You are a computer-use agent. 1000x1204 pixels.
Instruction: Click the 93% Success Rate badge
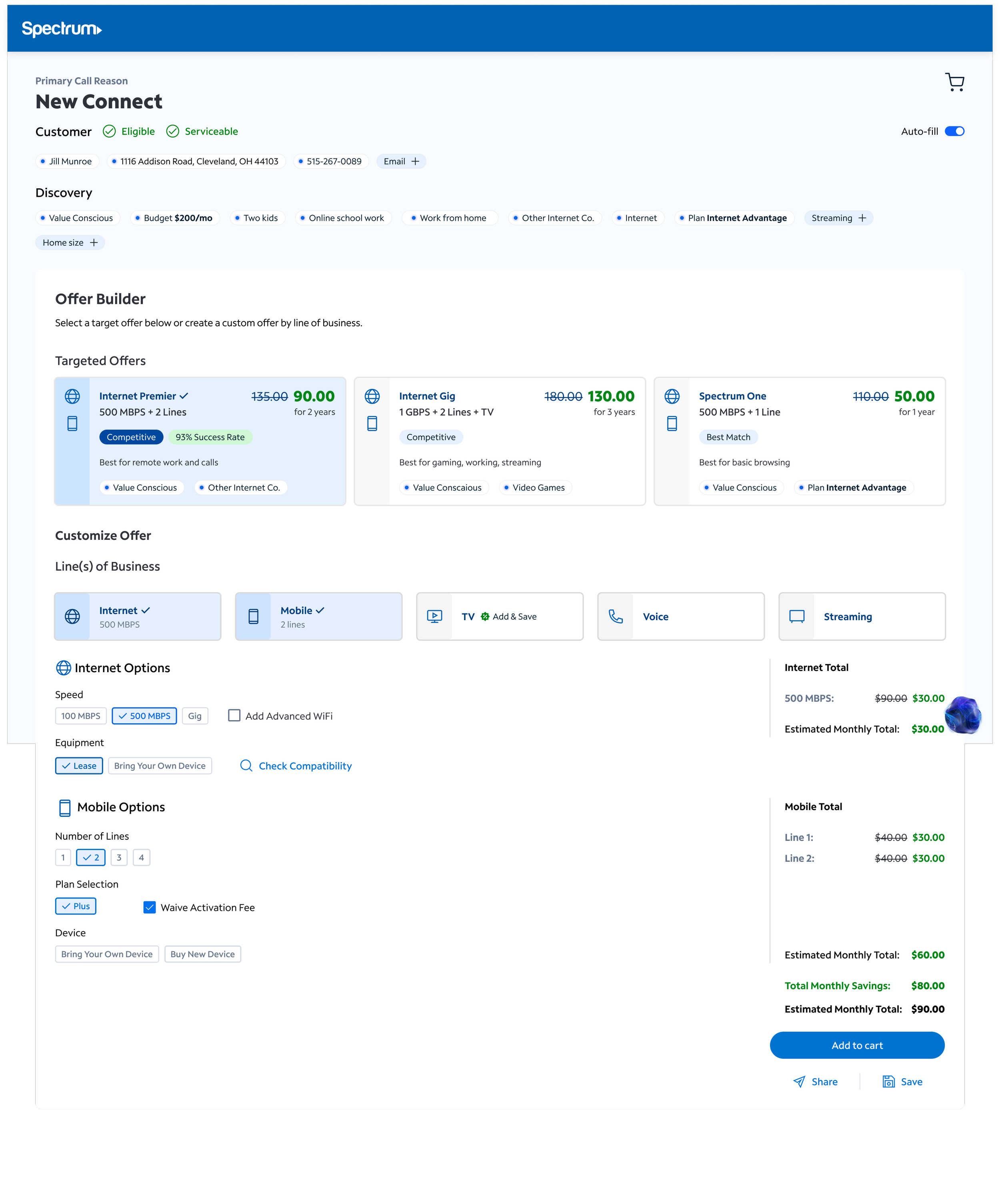click(x=210, y=437)
